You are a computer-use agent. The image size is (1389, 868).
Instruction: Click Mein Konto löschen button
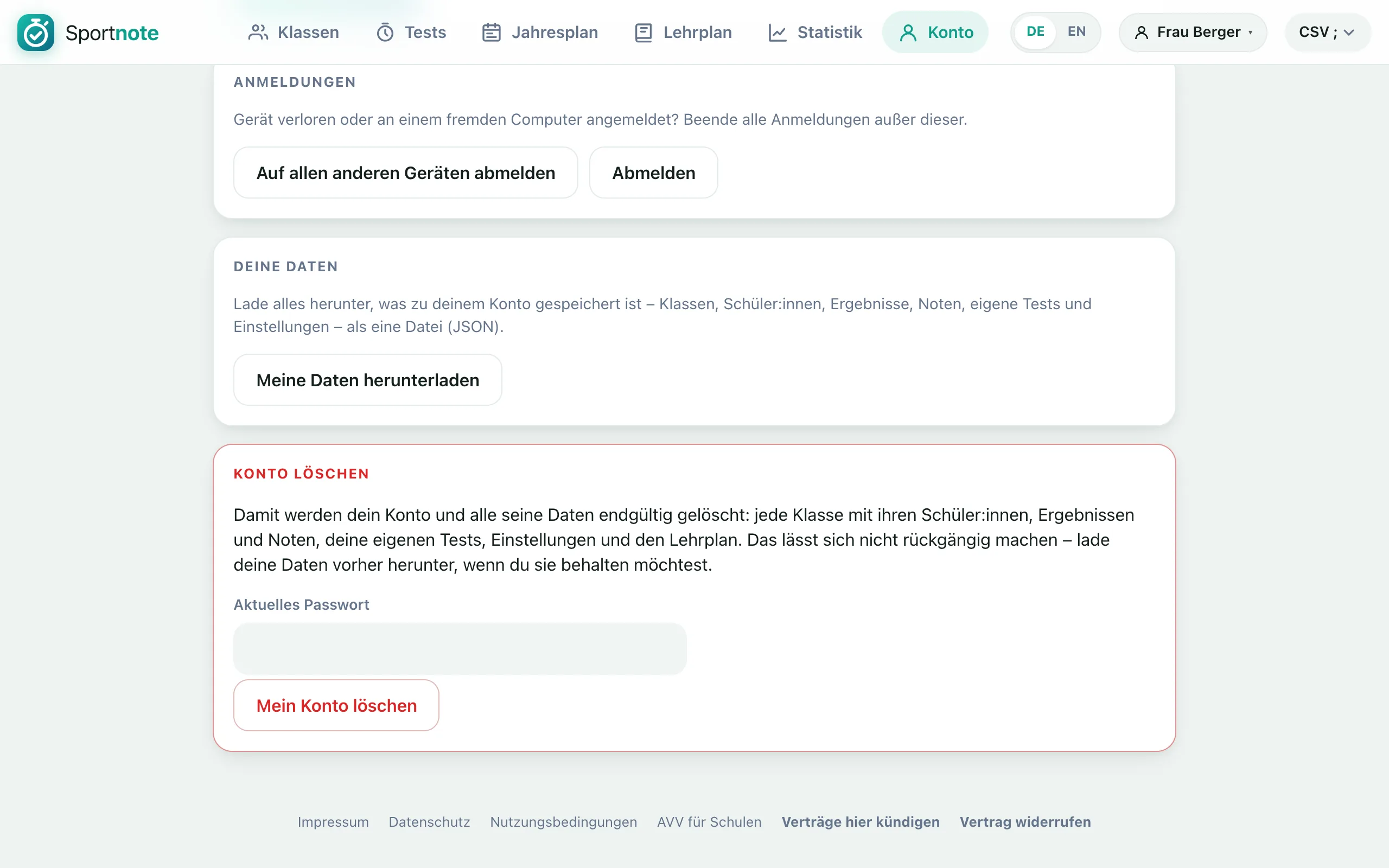[x=336, y=706]
